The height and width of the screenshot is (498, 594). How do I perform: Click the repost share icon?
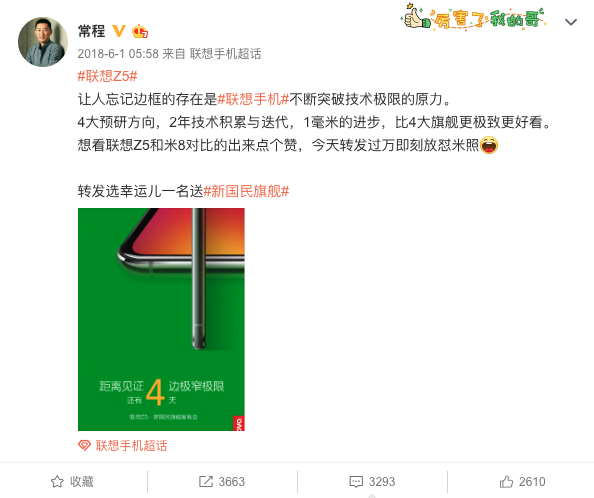(206, 482)
